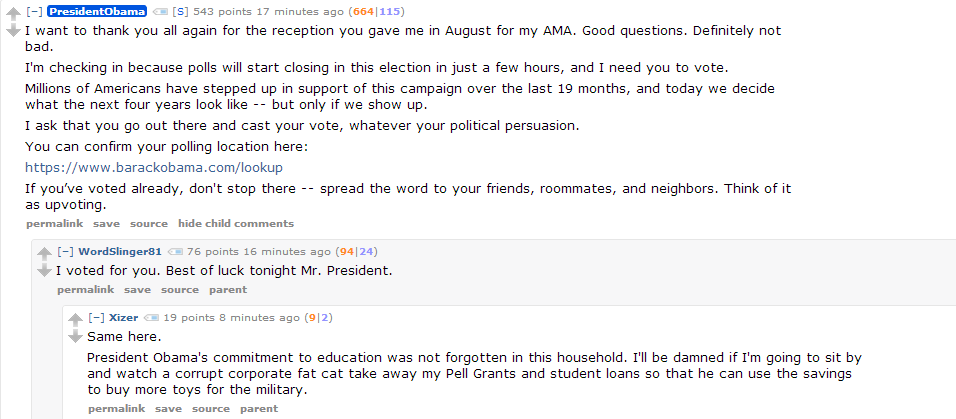Click tag icon beside Xizer username

152,318
